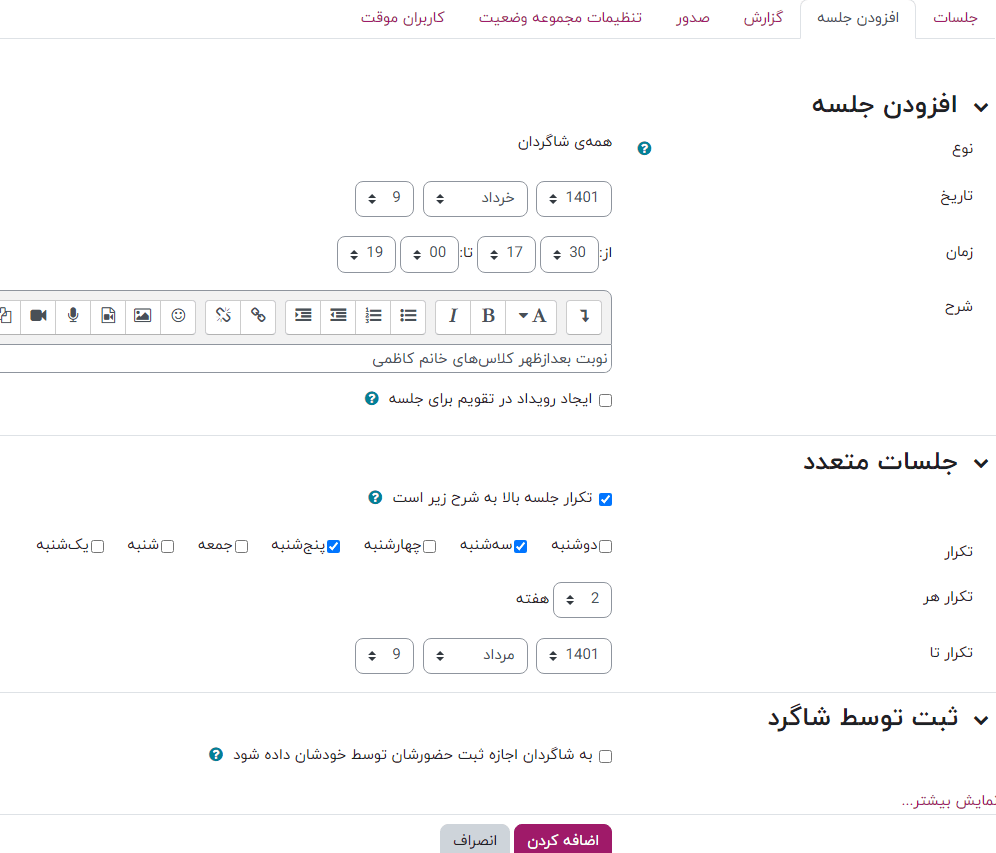Open the repeat interval dropdown set to 2
The image size is (996, 853).
582,599
